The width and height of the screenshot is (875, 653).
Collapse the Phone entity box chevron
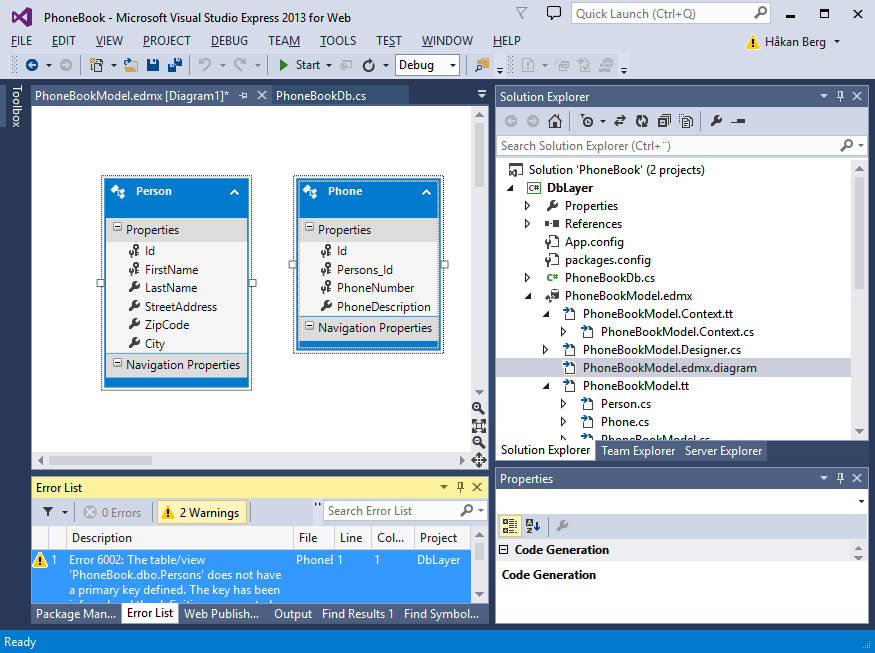click(426, 192)
